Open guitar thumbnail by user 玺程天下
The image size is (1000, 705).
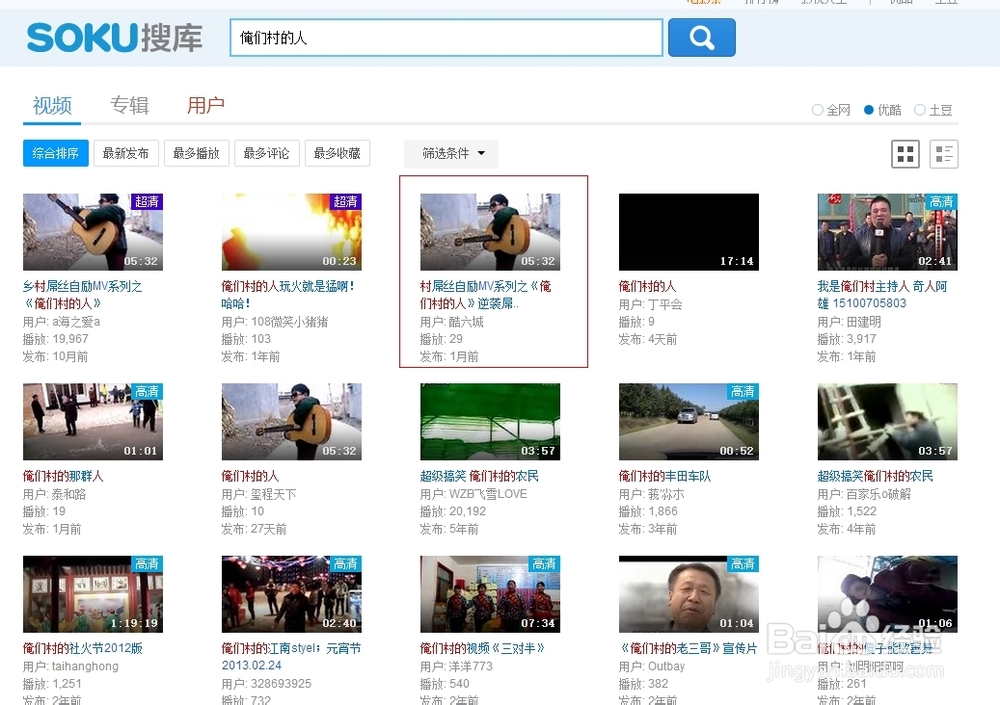point(291,422)
